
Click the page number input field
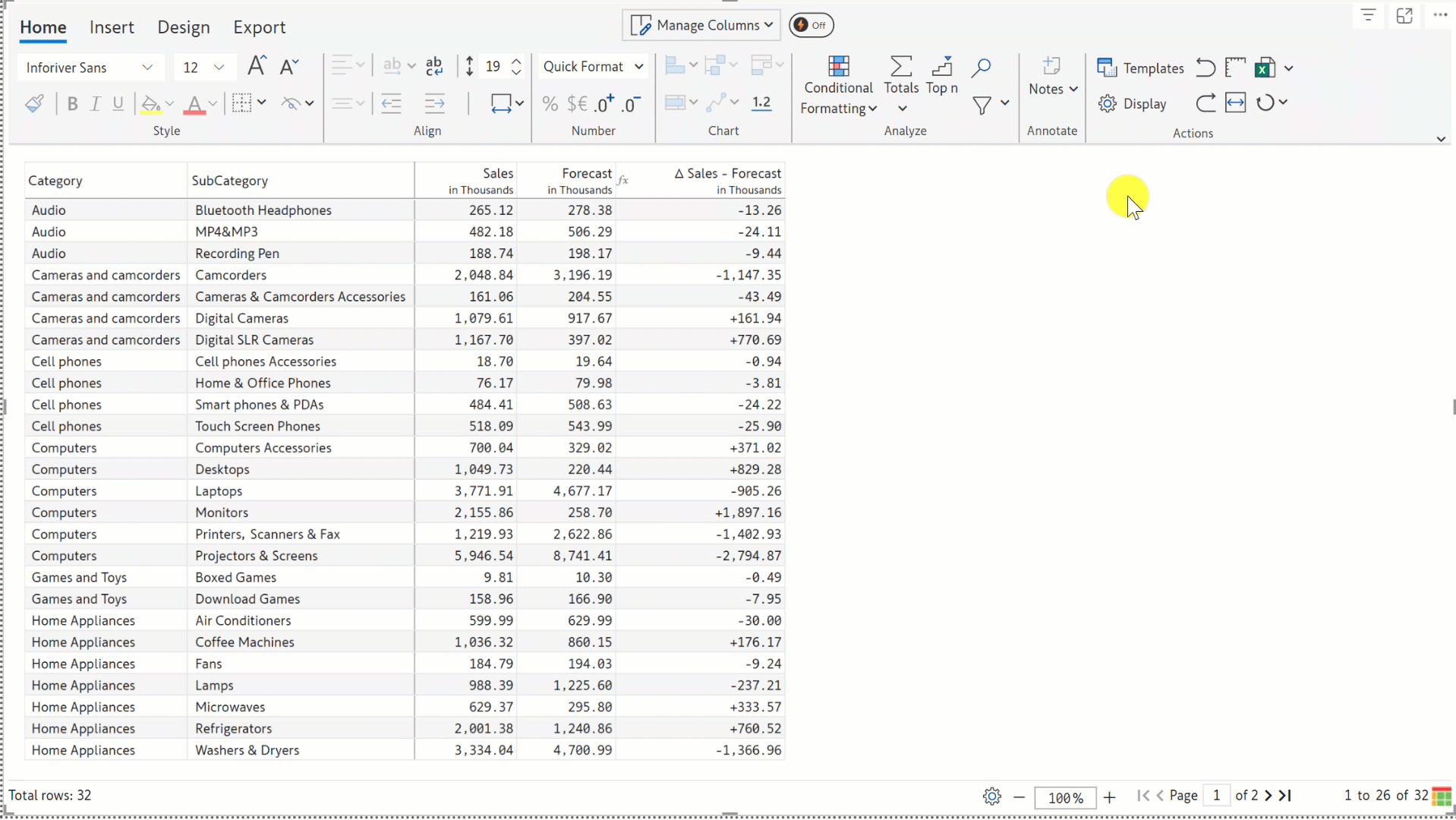[1216, 795]
